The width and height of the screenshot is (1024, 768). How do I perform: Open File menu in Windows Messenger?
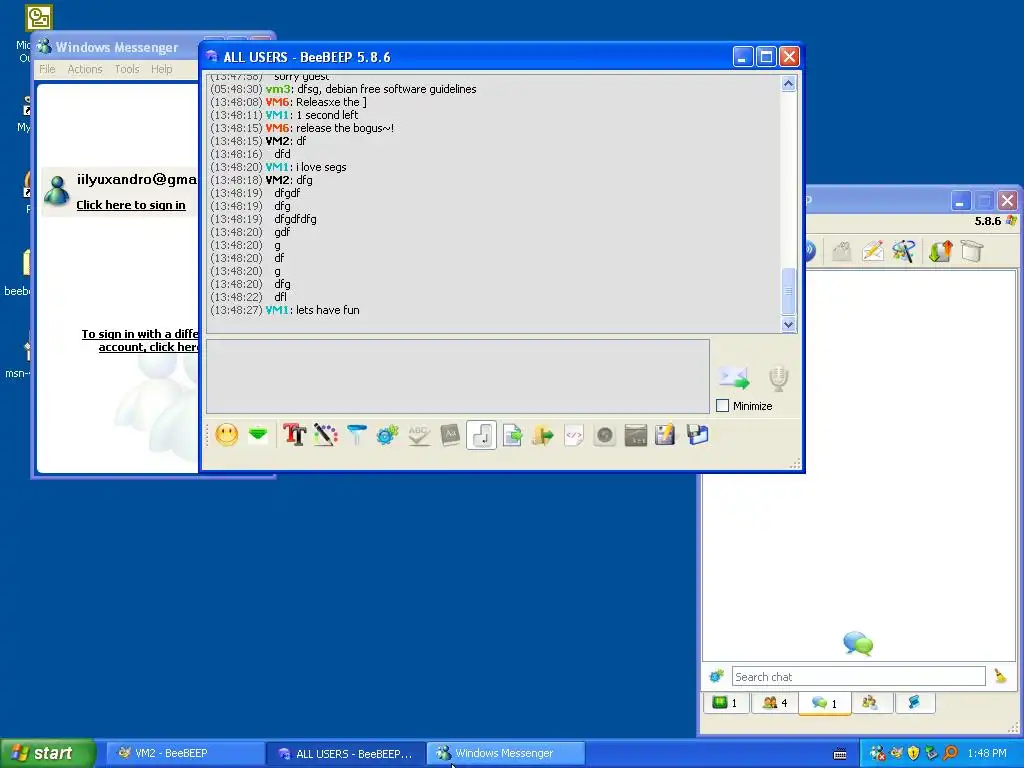click(x=47, y=69)
